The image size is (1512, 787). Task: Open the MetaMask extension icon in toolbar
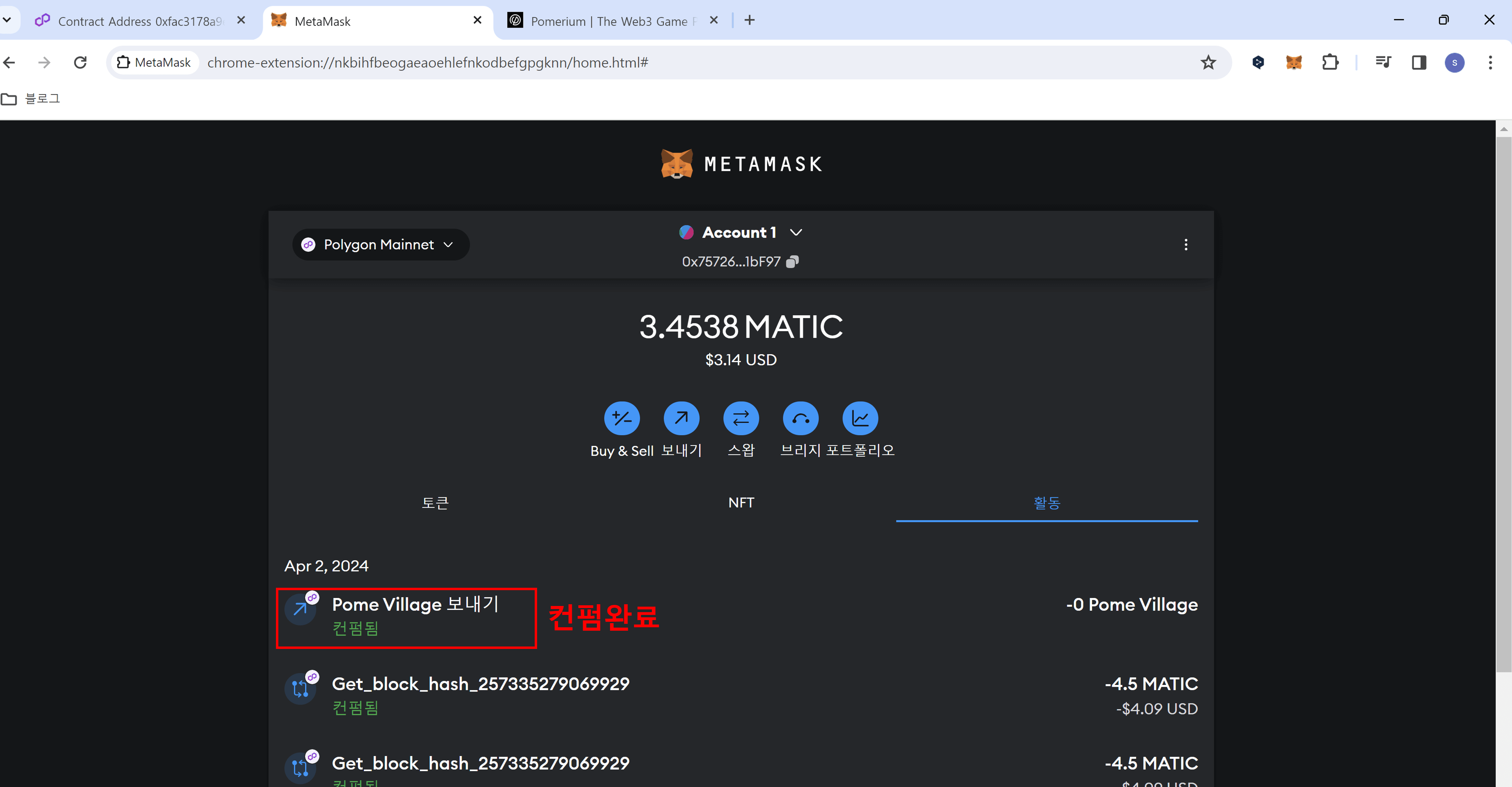pyautogui.click(x=1294, y=62)
